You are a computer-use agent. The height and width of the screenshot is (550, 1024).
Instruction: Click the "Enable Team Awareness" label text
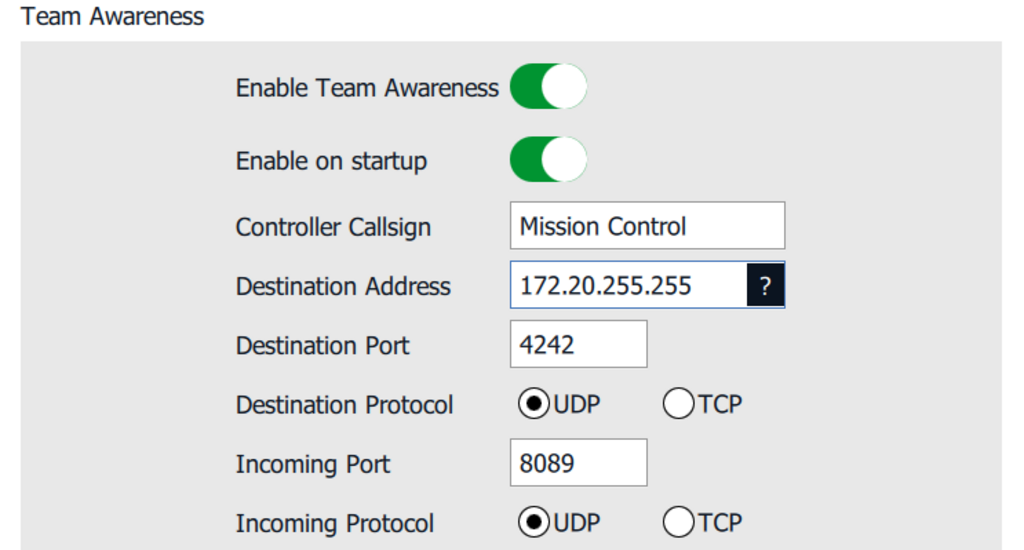[367, 88]
